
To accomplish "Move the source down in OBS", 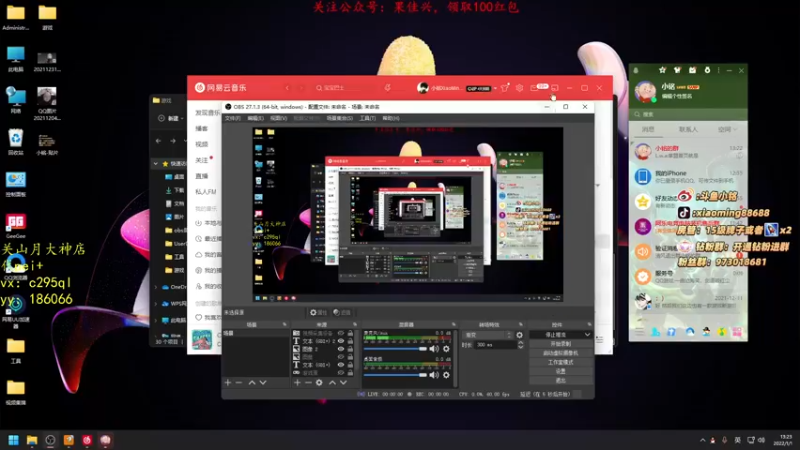I will point(343,382).
